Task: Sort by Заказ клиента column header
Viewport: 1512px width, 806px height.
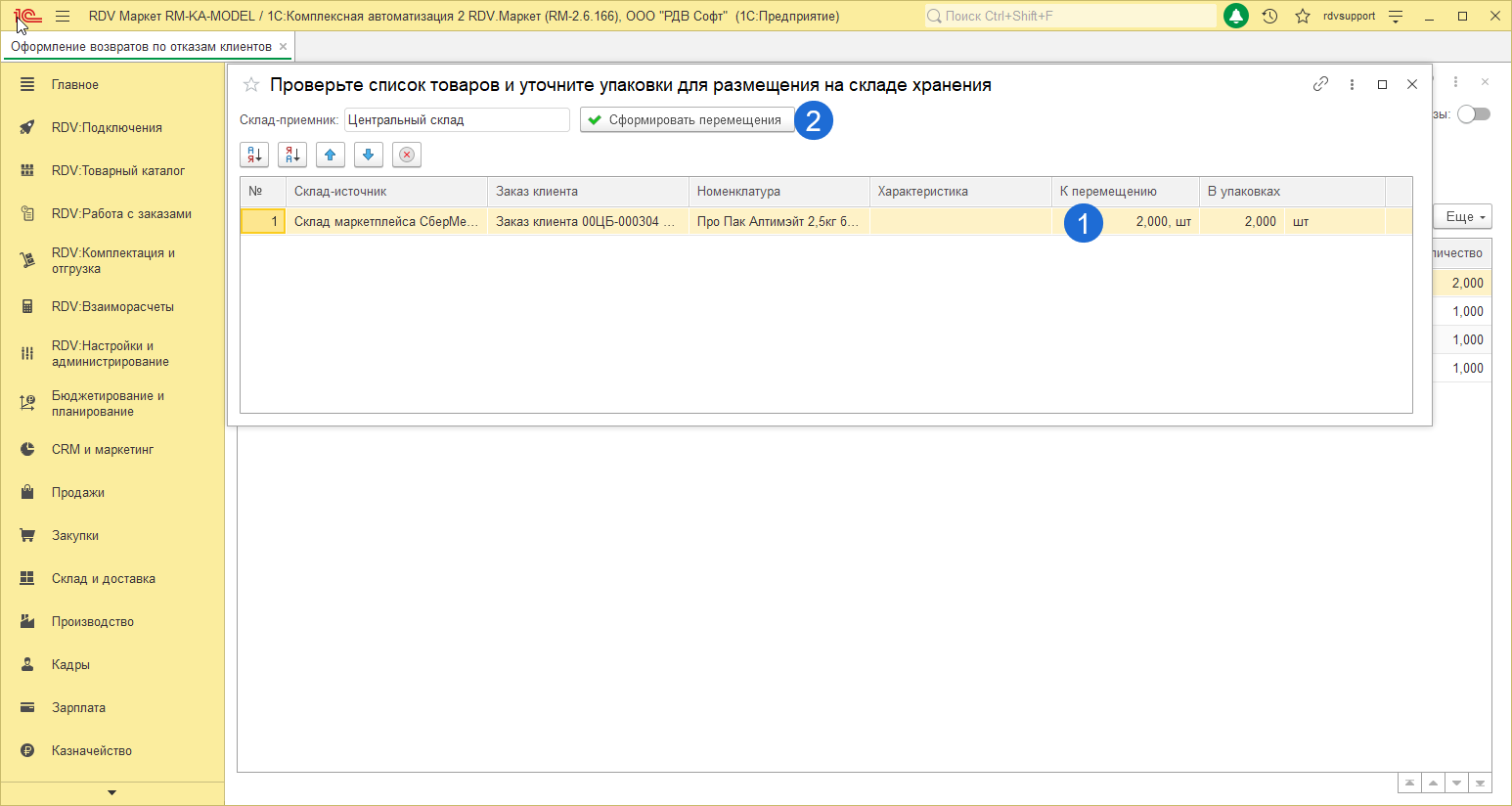Action: (588, 192)
